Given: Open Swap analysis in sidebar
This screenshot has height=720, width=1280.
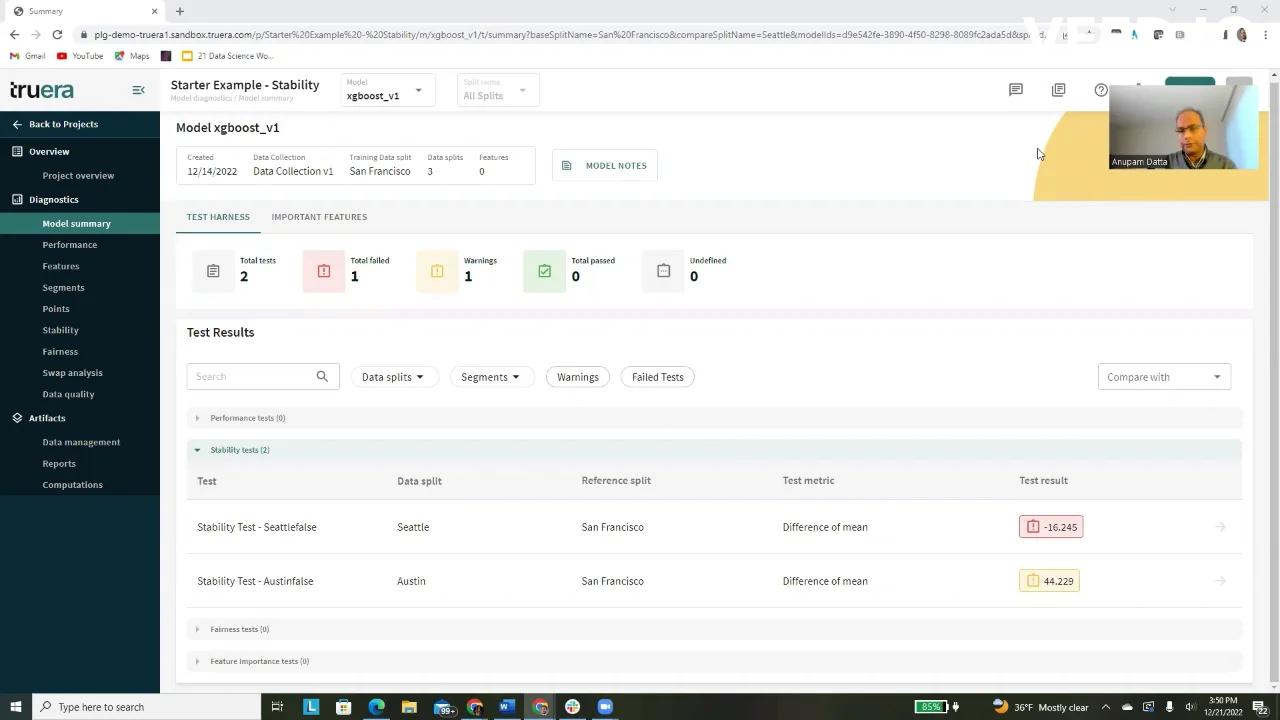Looking at the screenshot, I should coord(72,373).
